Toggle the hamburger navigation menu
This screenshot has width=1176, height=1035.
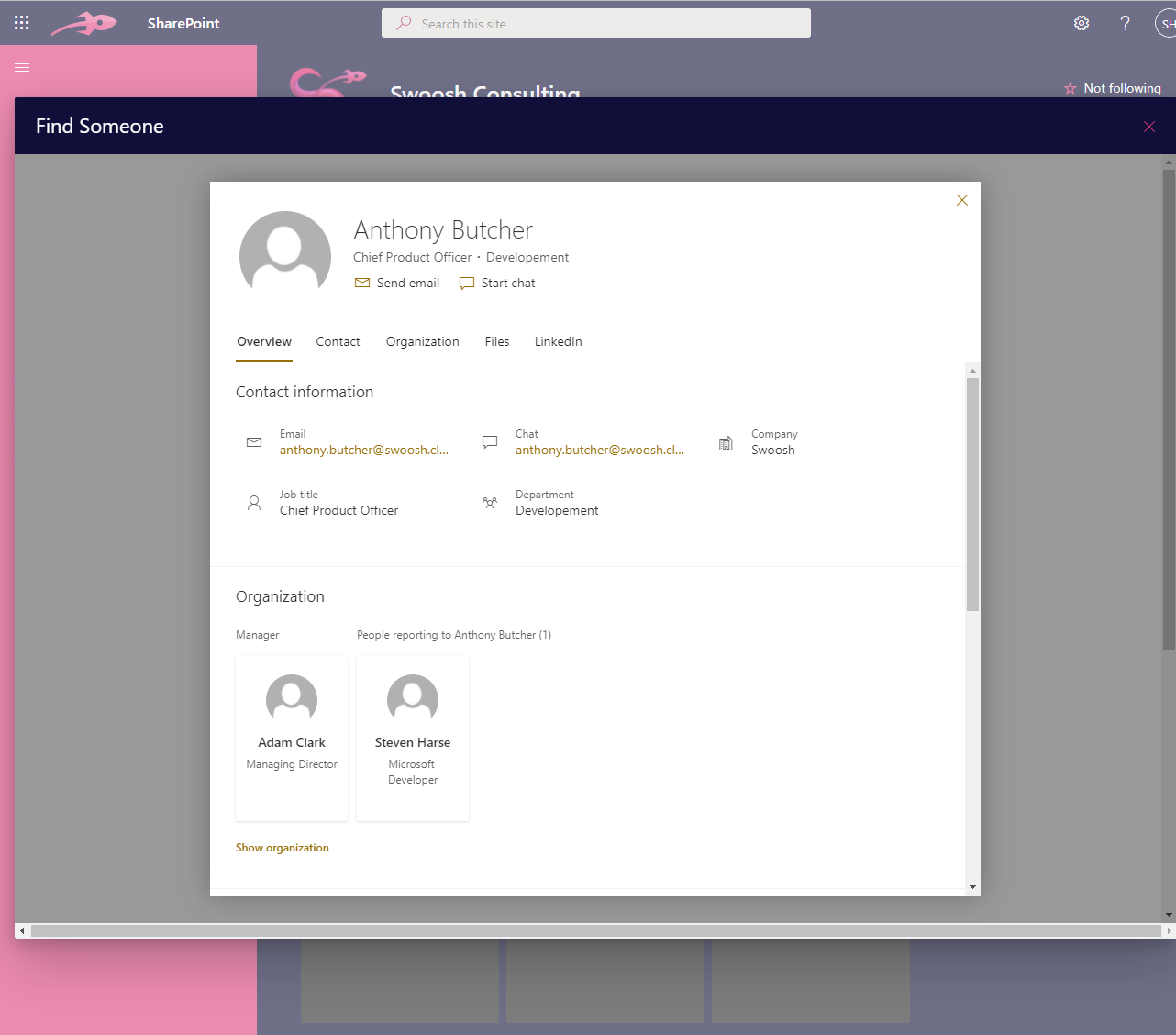22,67
